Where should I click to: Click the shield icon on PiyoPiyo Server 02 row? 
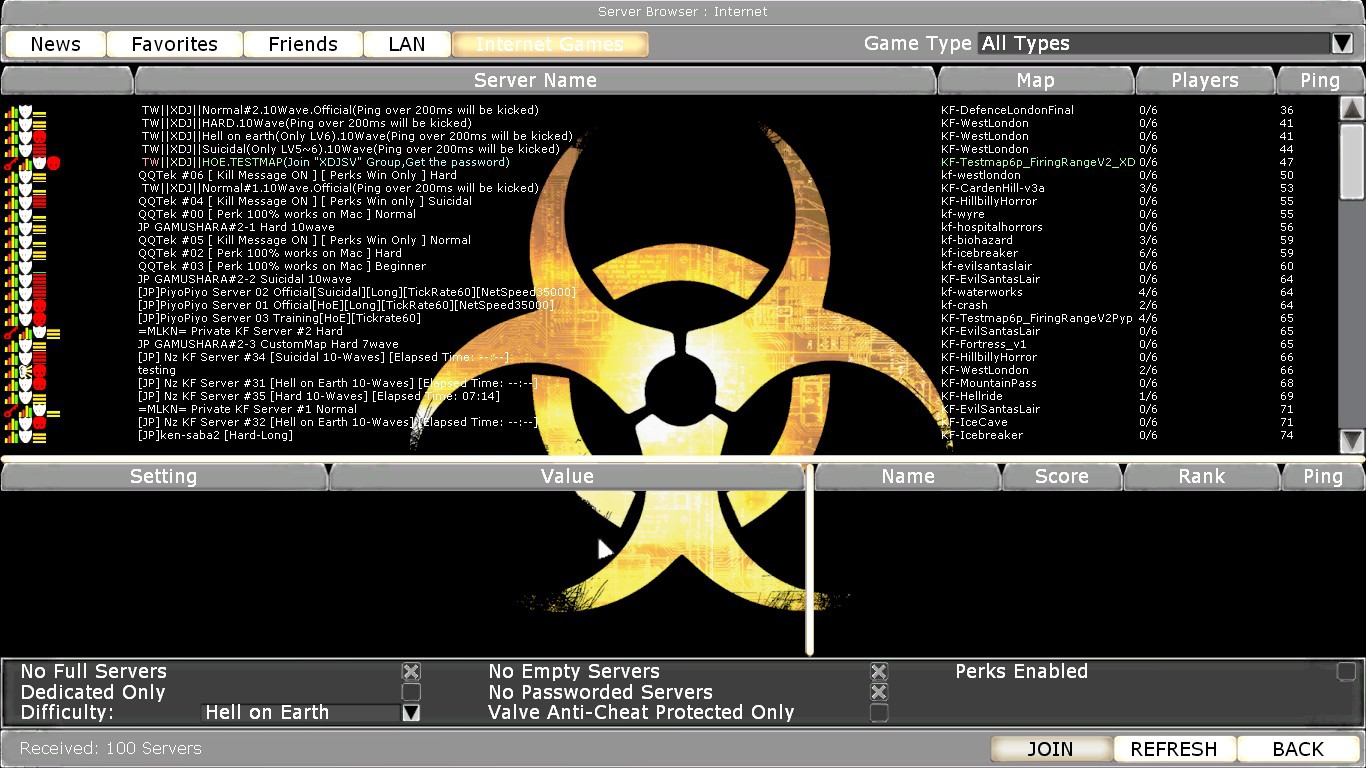point(25,293)
